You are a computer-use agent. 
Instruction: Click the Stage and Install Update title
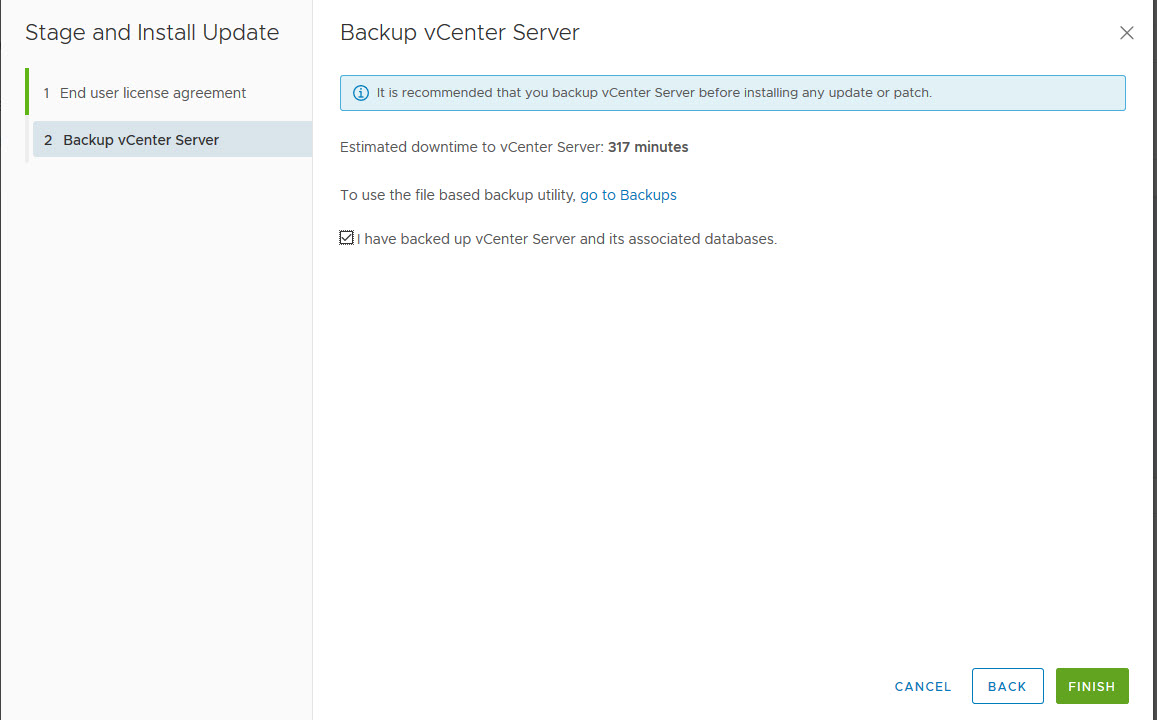[152, 33]
